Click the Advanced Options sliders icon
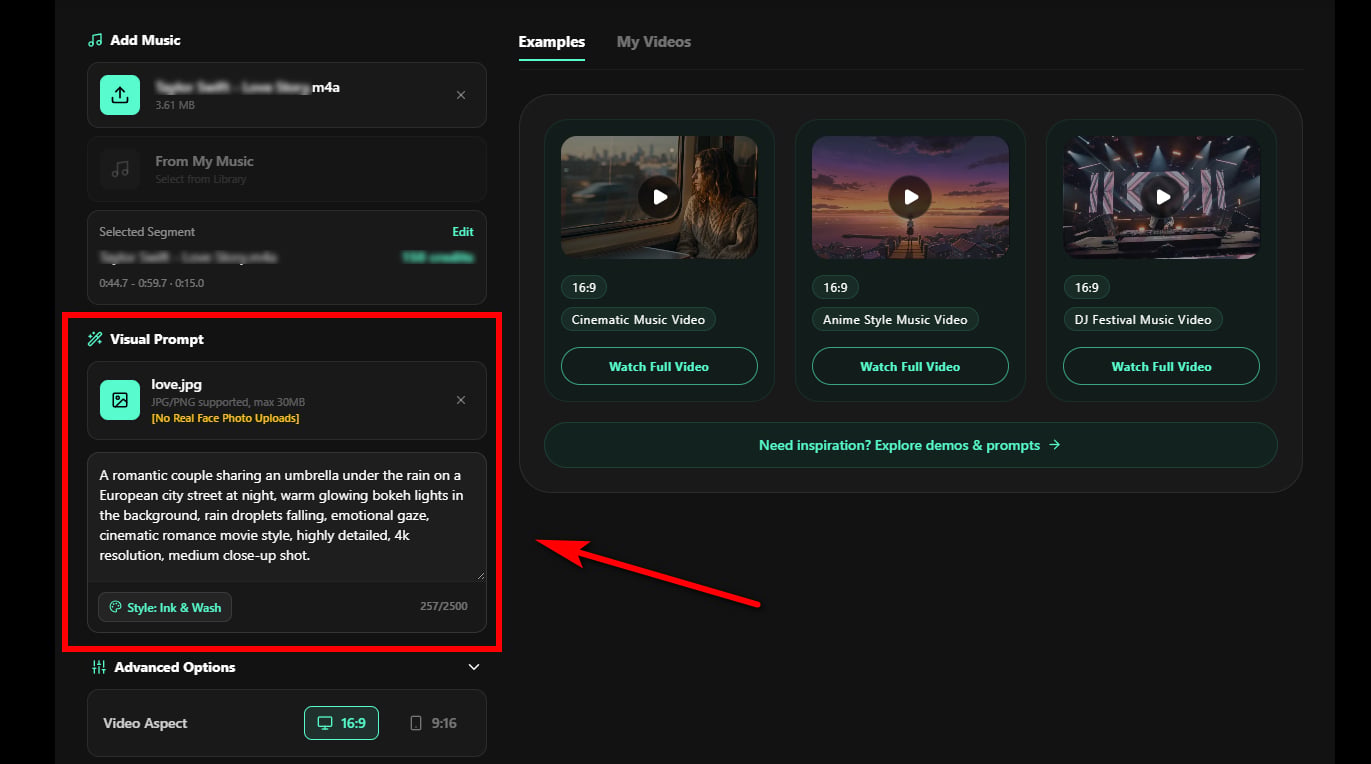Image resolution: width=1371 pixels, height=764 pixels. pyautogui.click(x=99, y=667)
